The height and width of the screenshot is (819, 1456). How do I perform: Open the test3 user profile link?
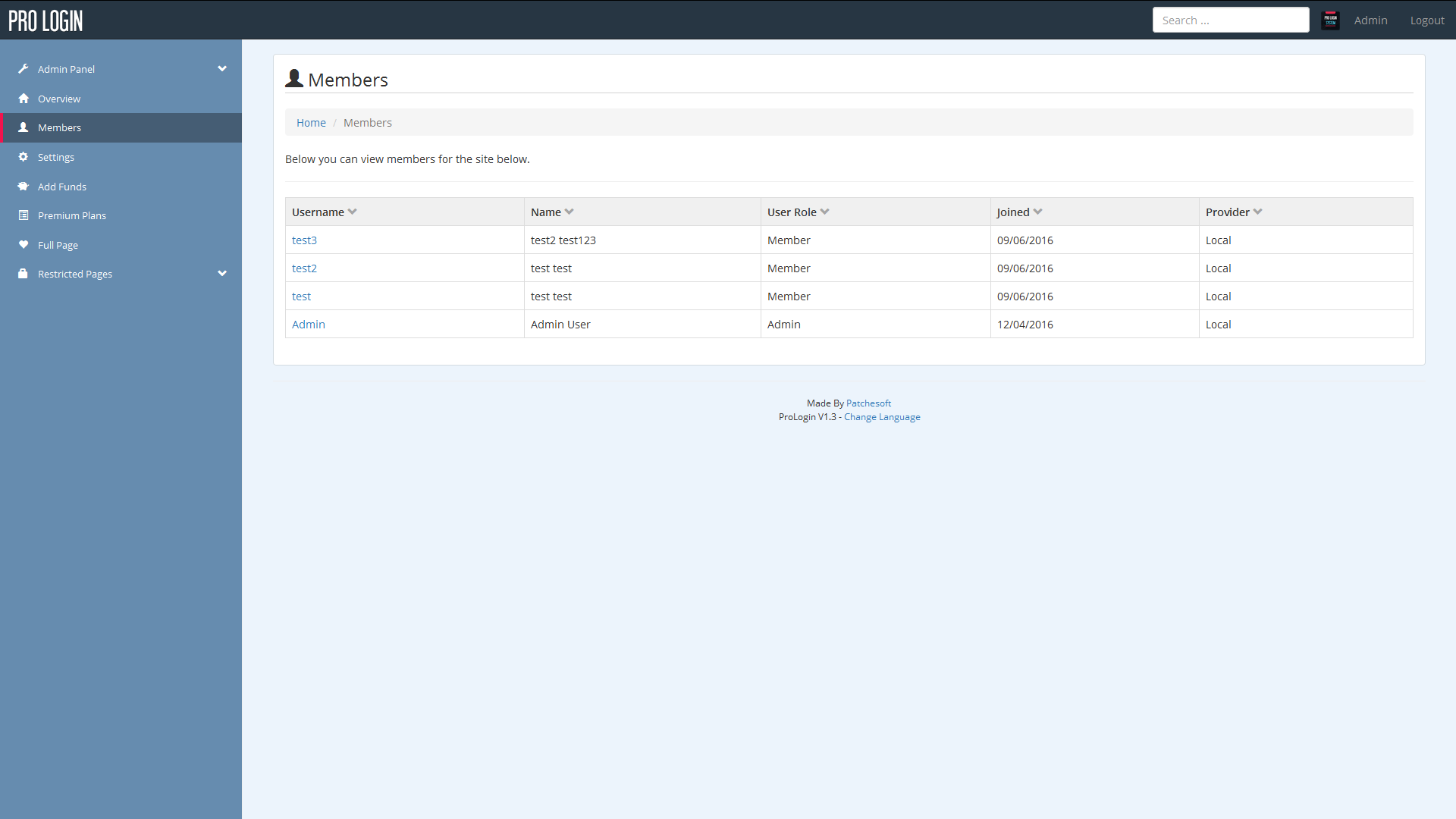304,240
